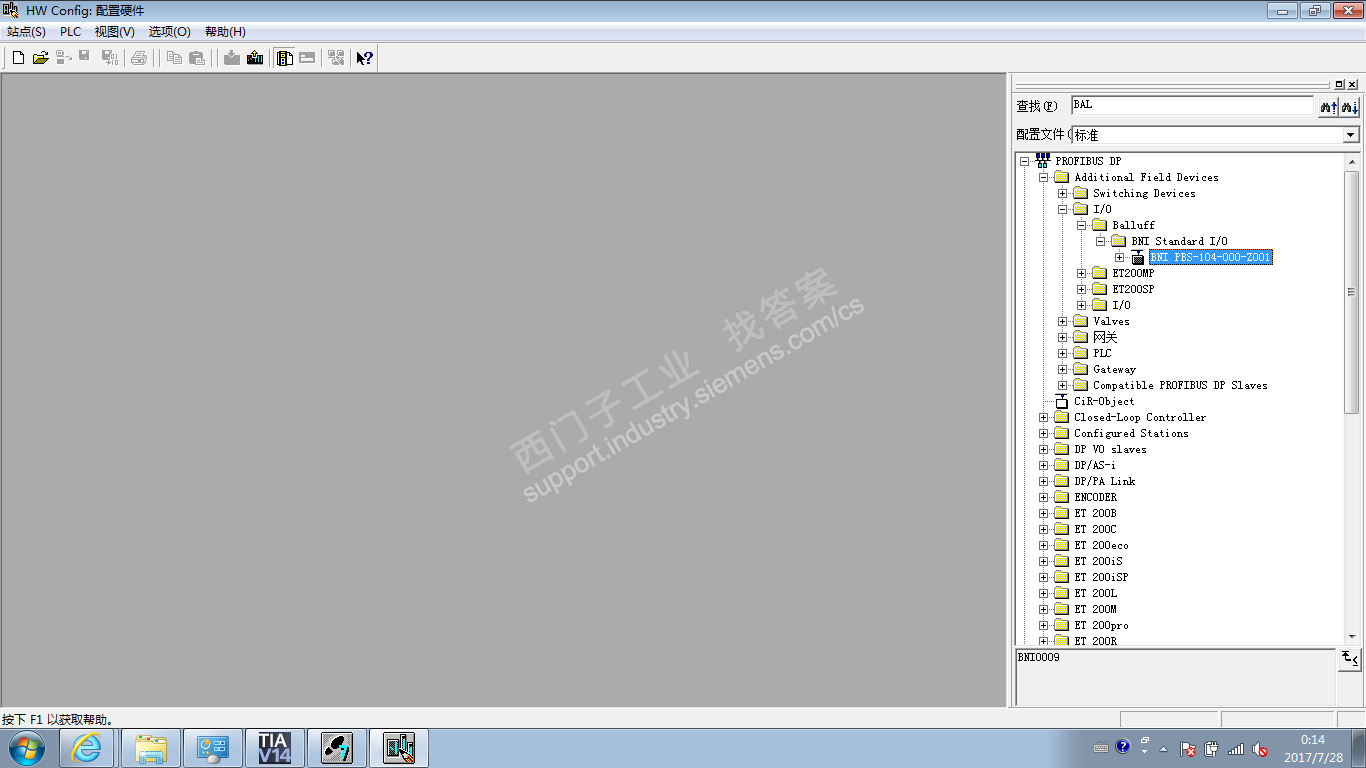Click the Copy toolbar icon

(x=174, y=58)
